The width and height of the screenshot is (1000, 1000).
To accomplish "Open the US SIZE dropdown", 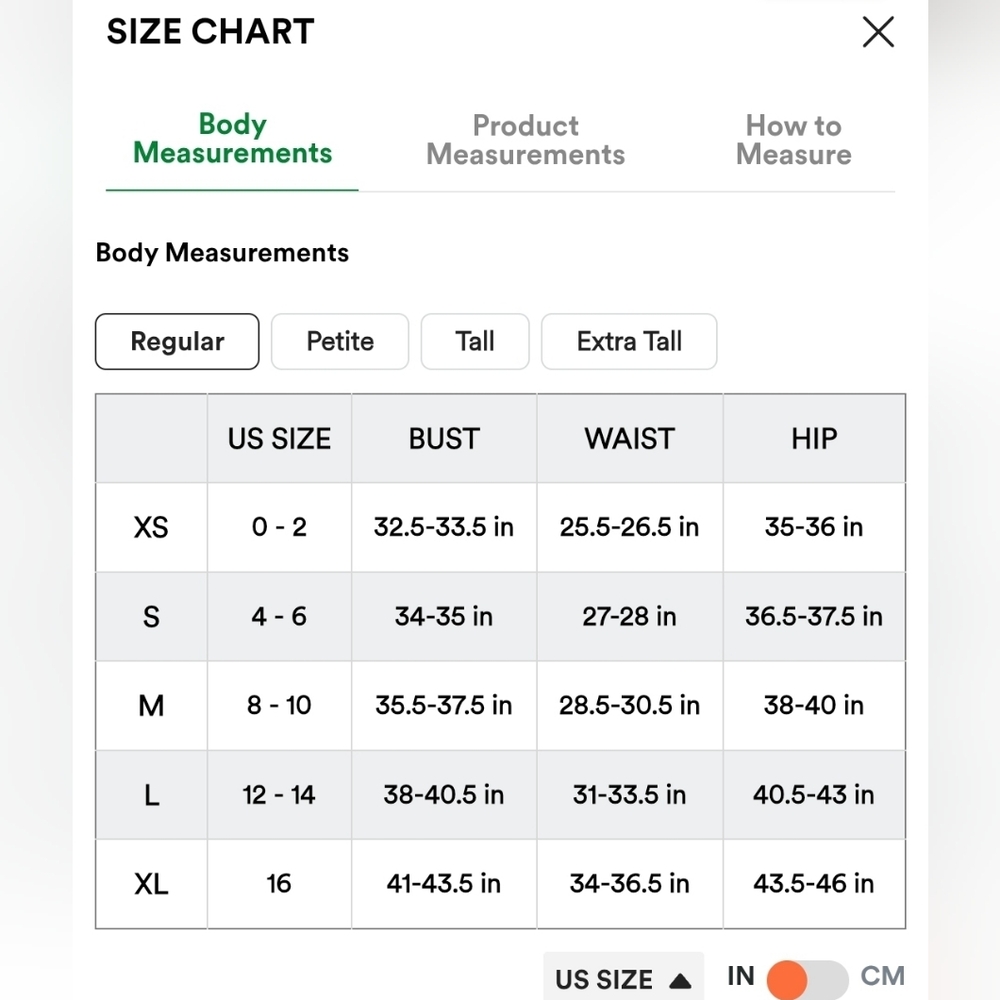I will coord(623,978).
